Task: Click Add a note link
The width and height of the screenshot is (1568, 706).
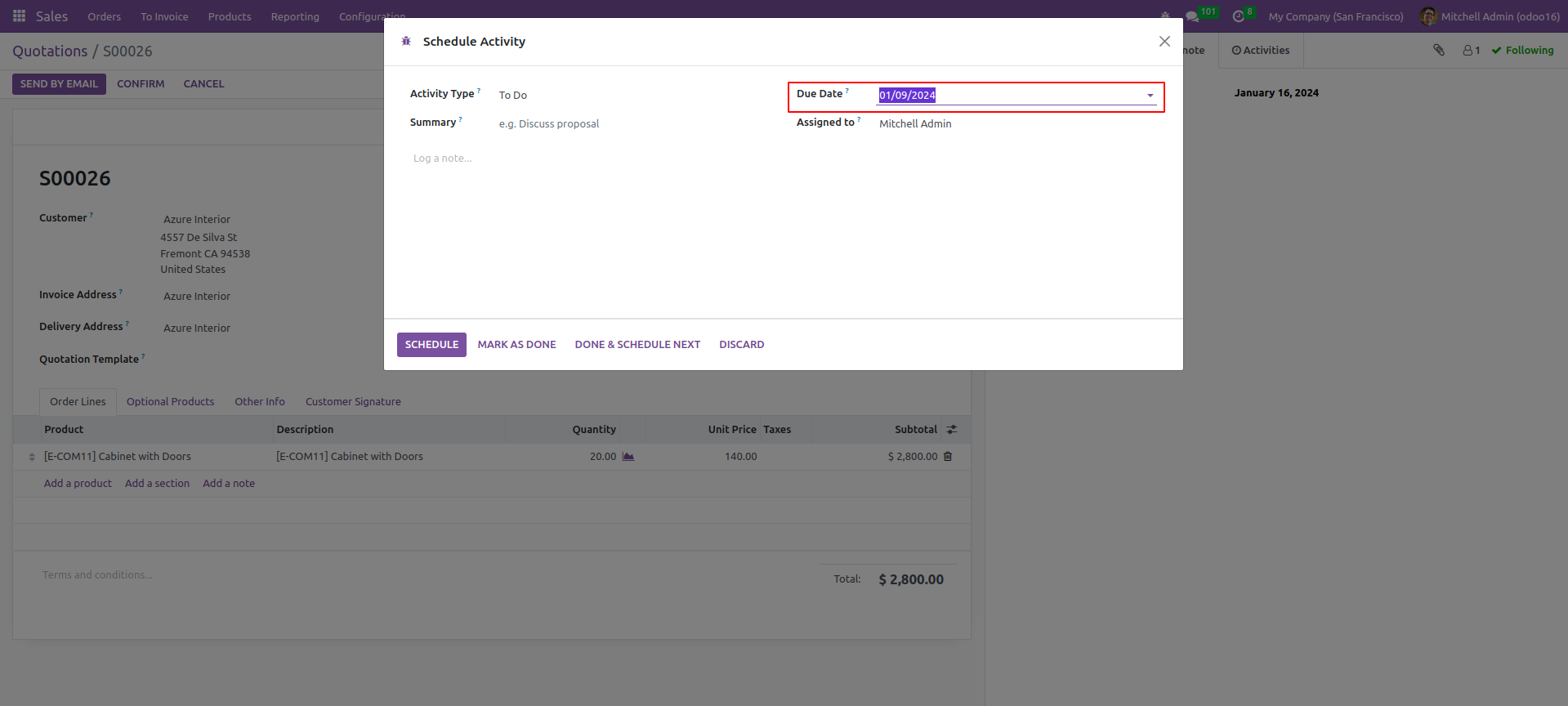Action: (229, 483)
